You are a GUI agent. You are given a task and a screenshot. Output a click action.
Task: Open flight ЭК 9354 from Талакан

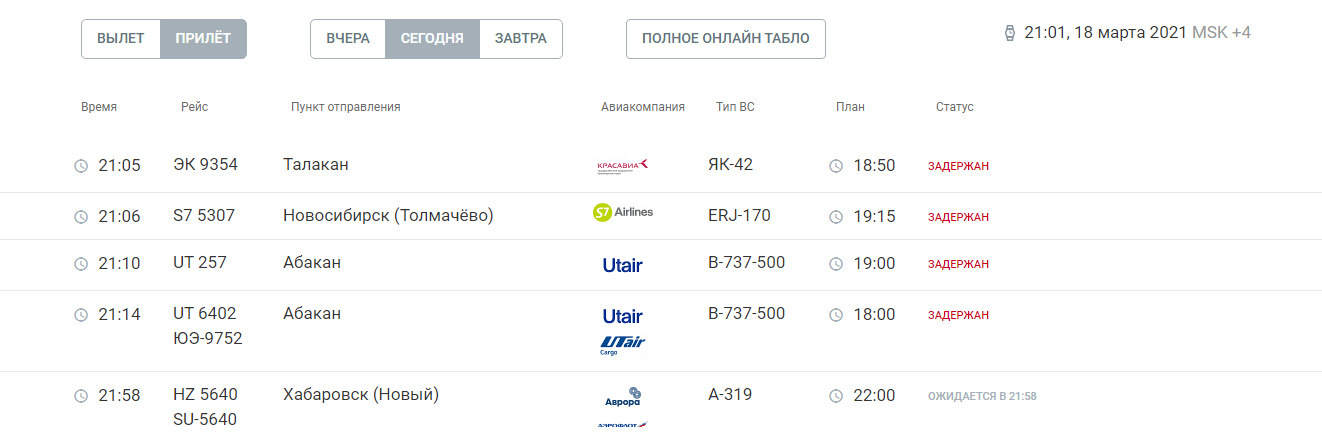coord(661,166)
